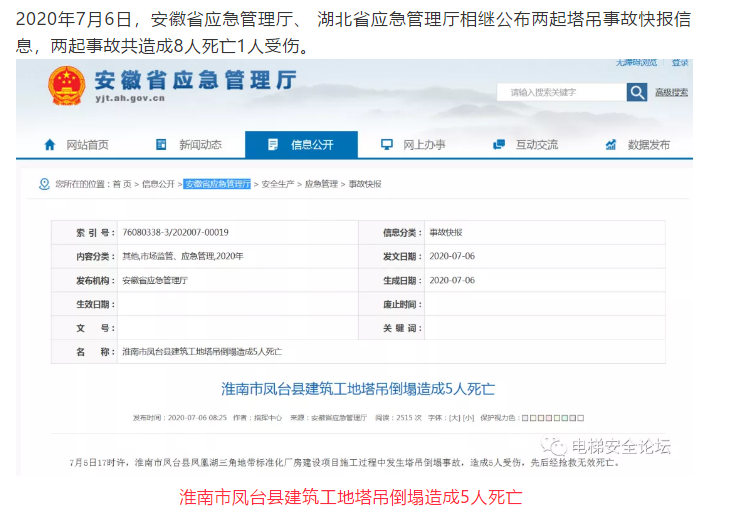
Task: Open 事故快报 breadcrumb link
Action: point(363,184)
